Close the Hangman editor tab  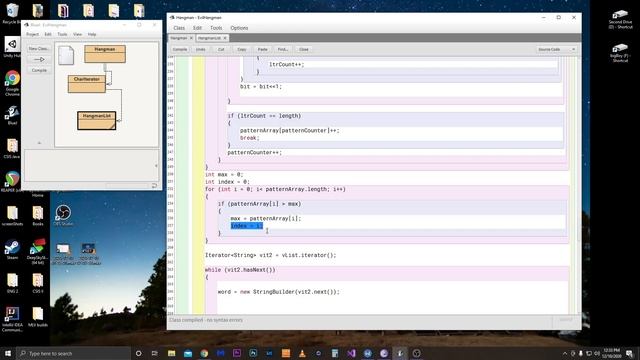(x=191, y=38)
